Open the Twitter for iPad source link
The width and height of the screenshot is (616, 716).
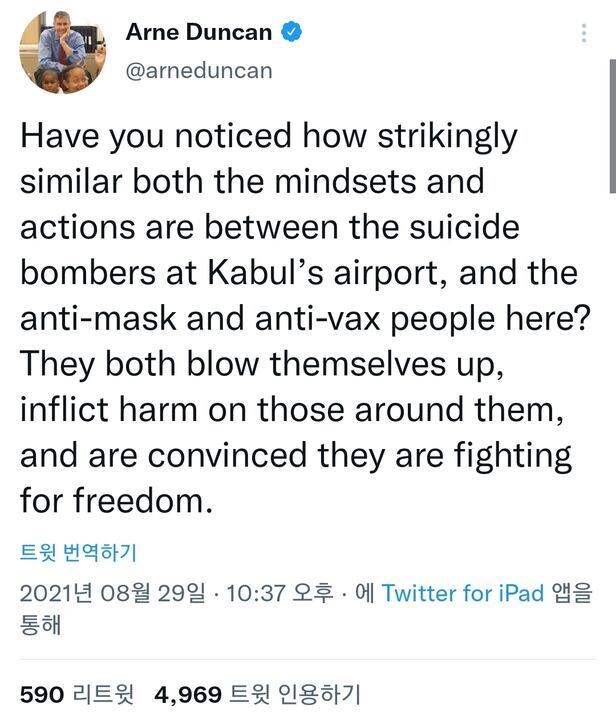click(463, 593)
